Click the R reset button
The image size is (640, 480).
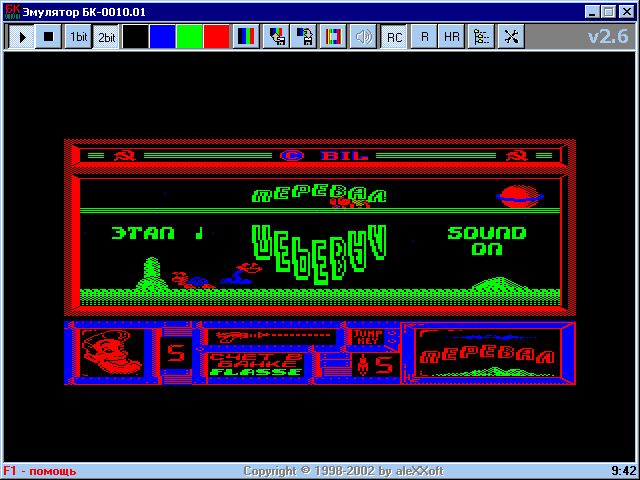(424, 37)
